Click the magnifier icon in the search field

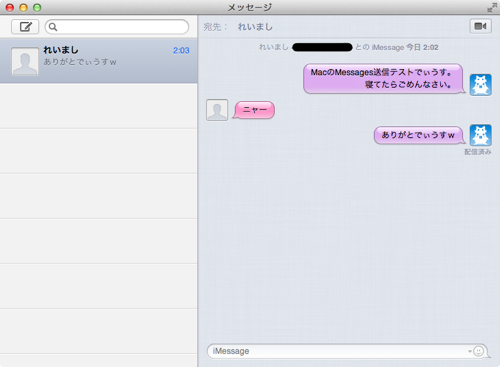click(x=53, y=27)
